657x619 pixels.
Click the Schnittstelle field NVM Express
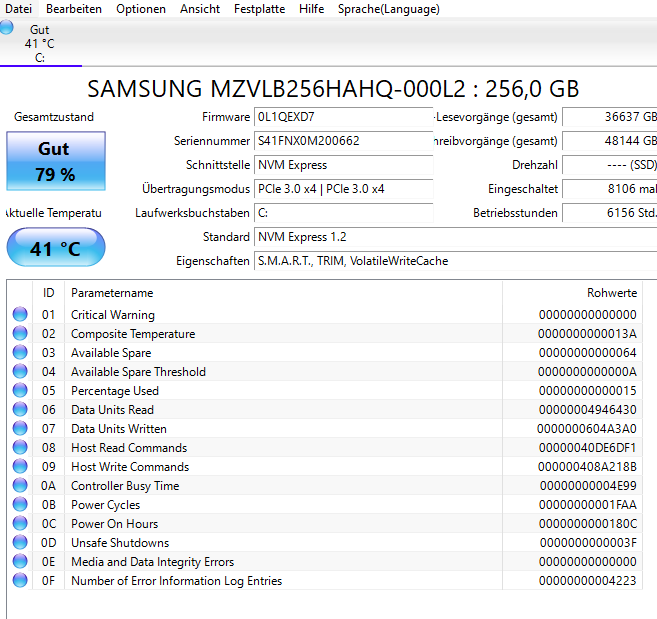pyautogui.click(x=343, y=165)
